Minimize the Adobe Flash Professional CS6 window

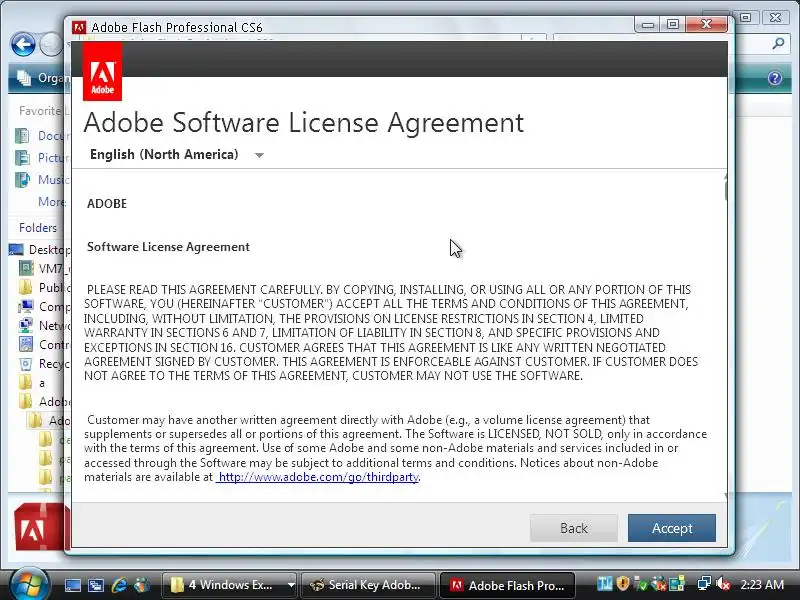click(x=647, y=24)
